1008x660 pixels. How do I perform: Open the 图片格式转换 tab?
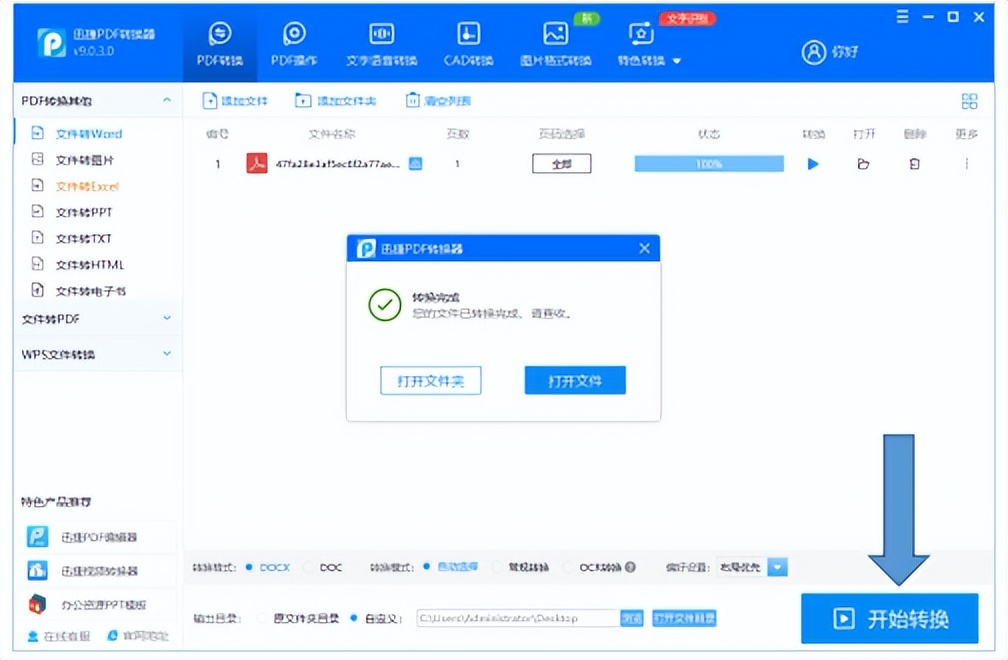(x=555, y=44)
